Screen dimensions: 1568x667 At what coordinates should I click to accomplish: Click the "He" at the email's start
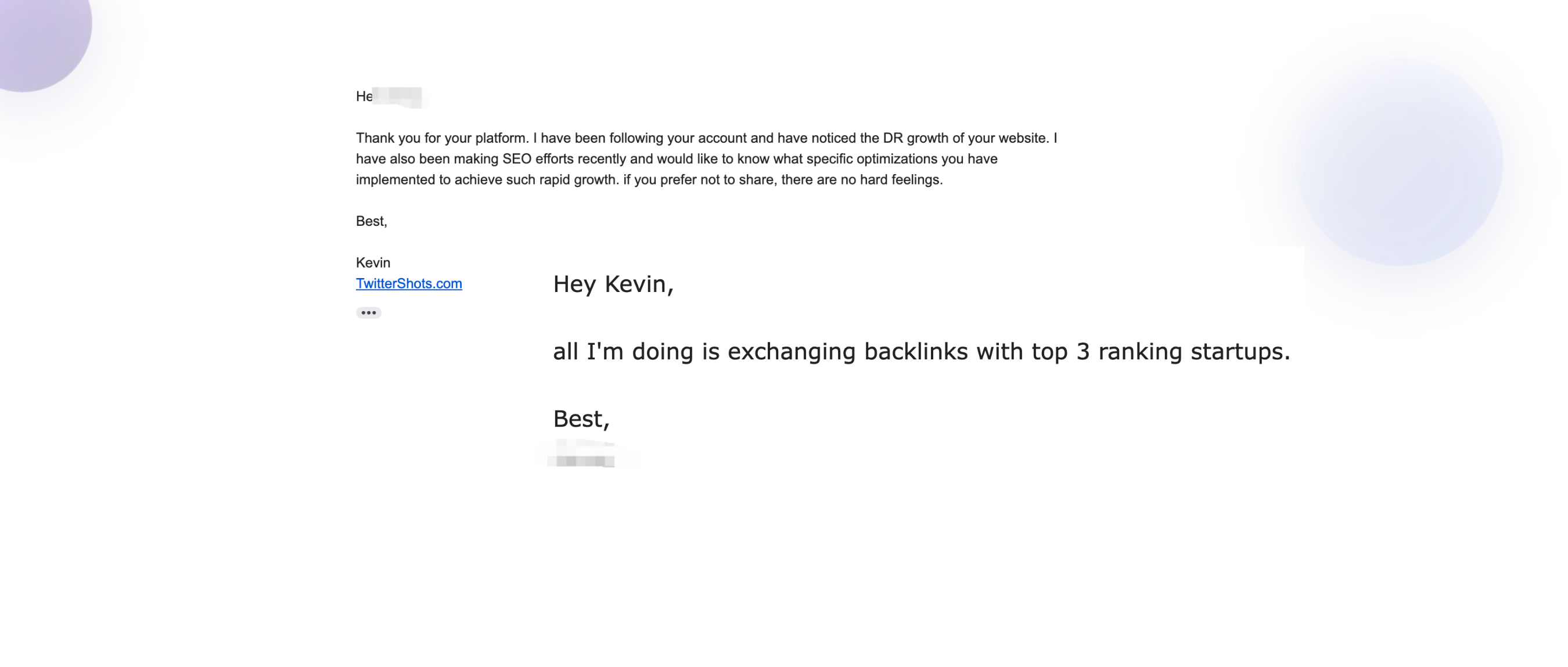[x=364, y=97]
